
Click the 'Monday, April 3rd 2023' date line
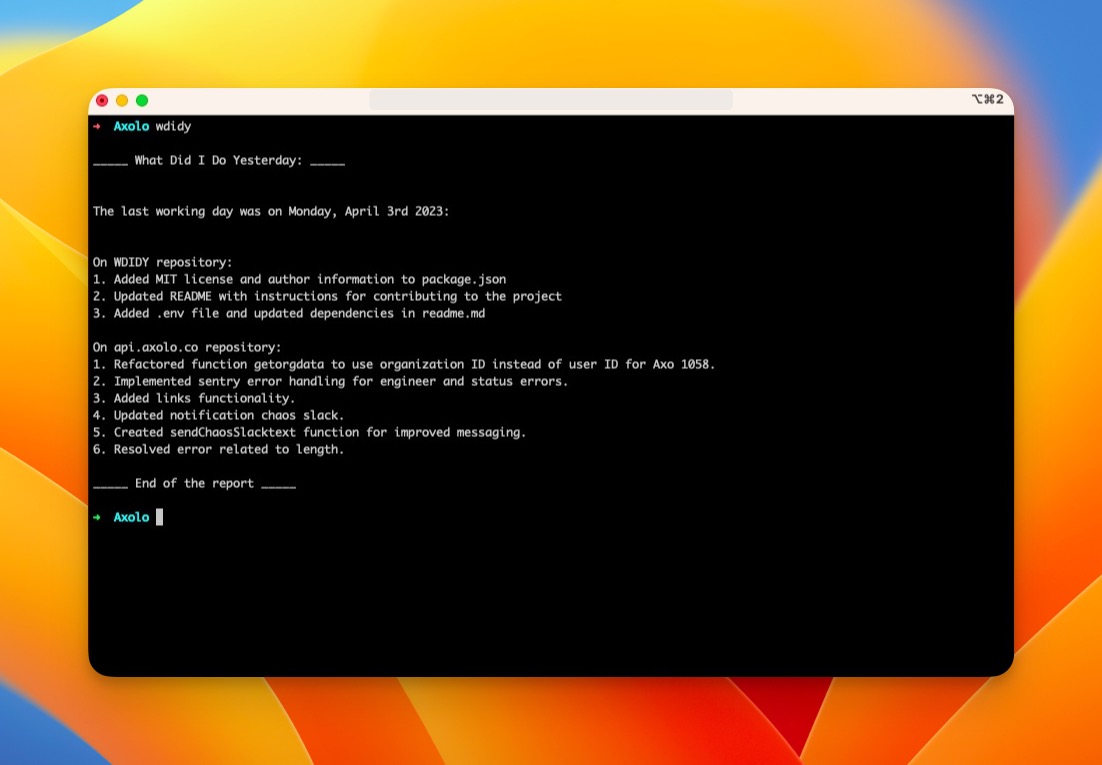tap(271, 212)
